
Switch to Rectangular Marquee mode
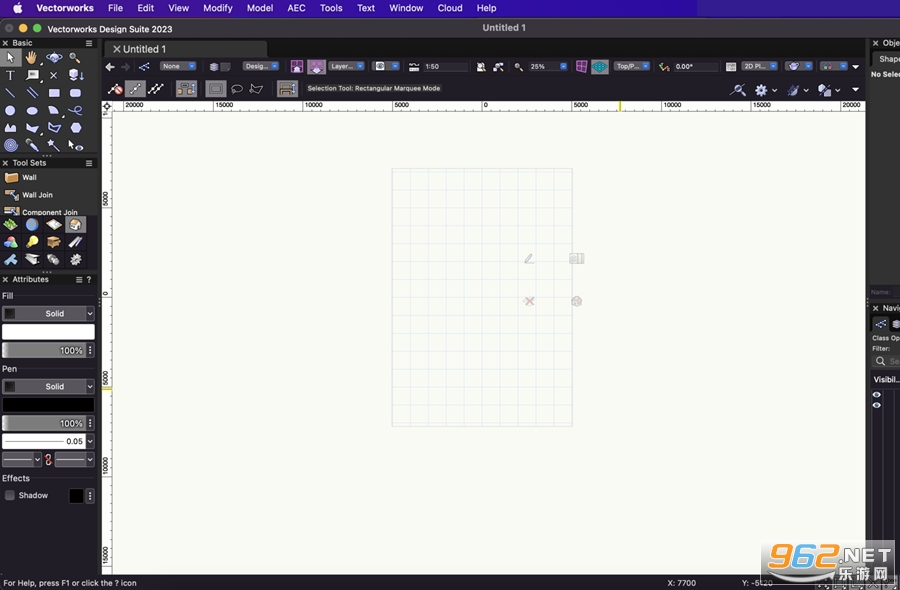216,88
